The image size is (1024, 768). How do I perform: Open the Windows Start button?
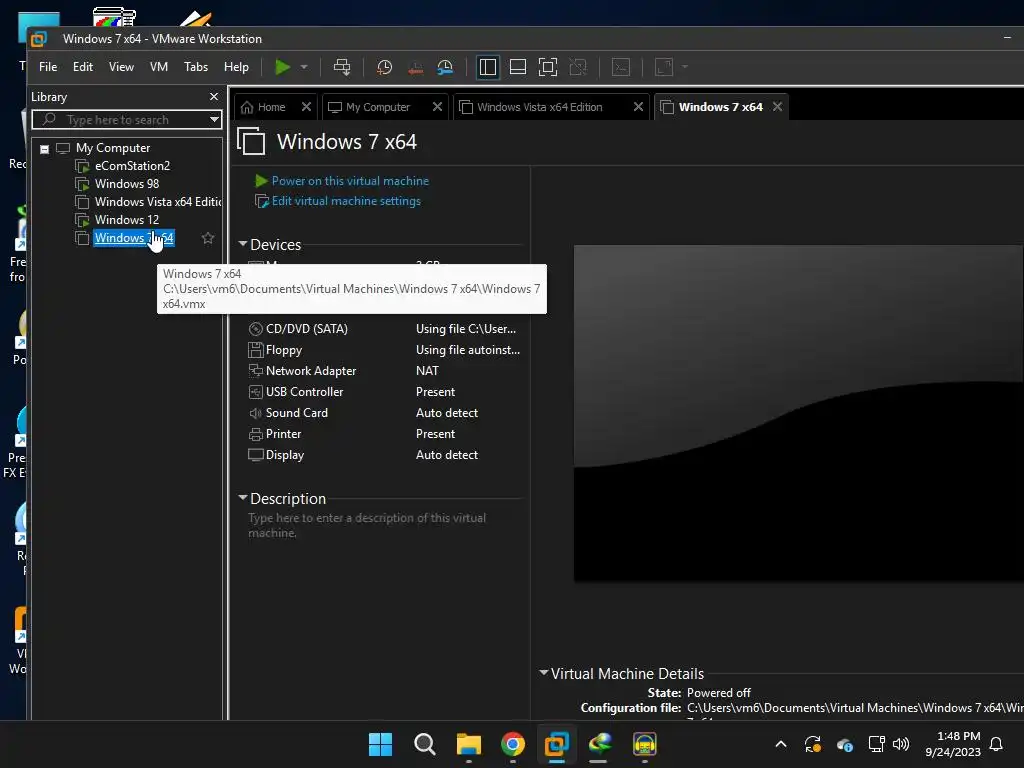pos(380,744)
